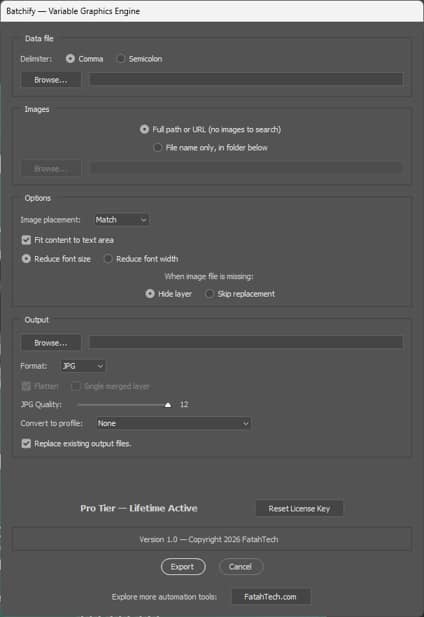
Task: Click the Export button
Action: tap(183, 567)
